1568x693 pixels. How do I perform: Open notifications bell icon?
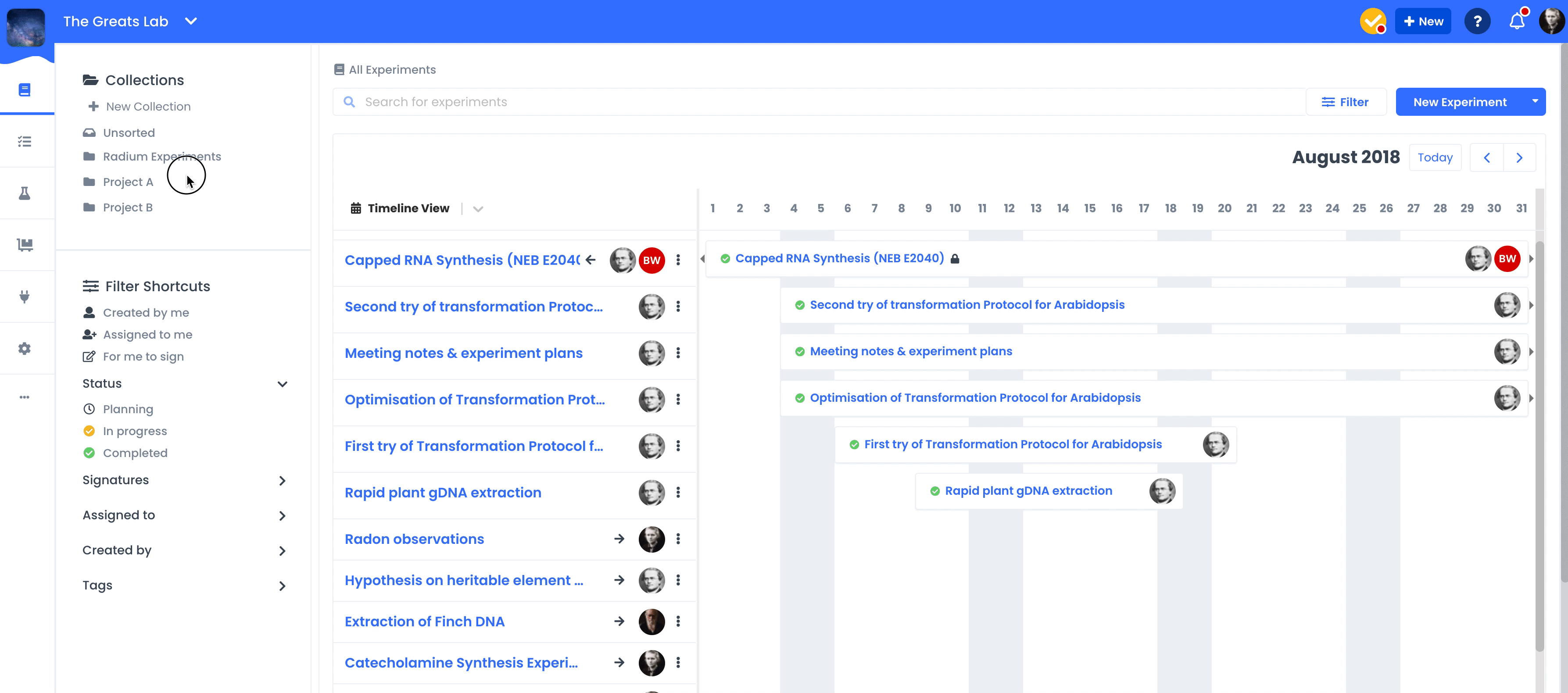coord(1516,21)
